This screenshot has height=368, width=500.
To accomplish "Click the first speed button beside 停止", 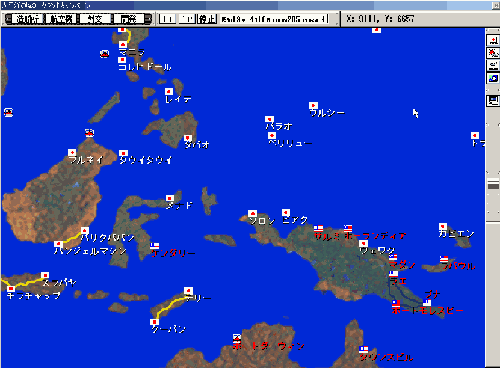I will click(167, 19).
